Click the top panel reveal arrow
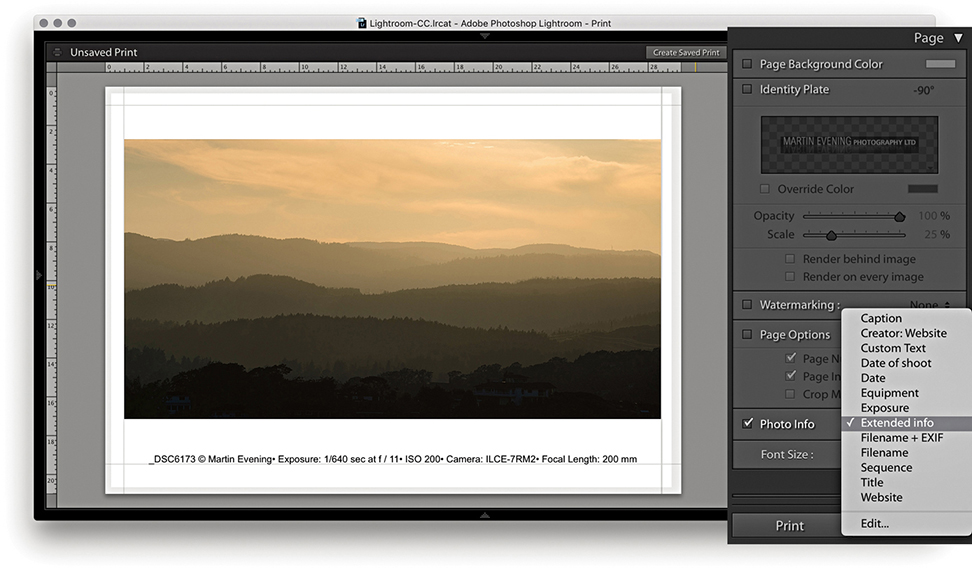 tap(485, 36)
